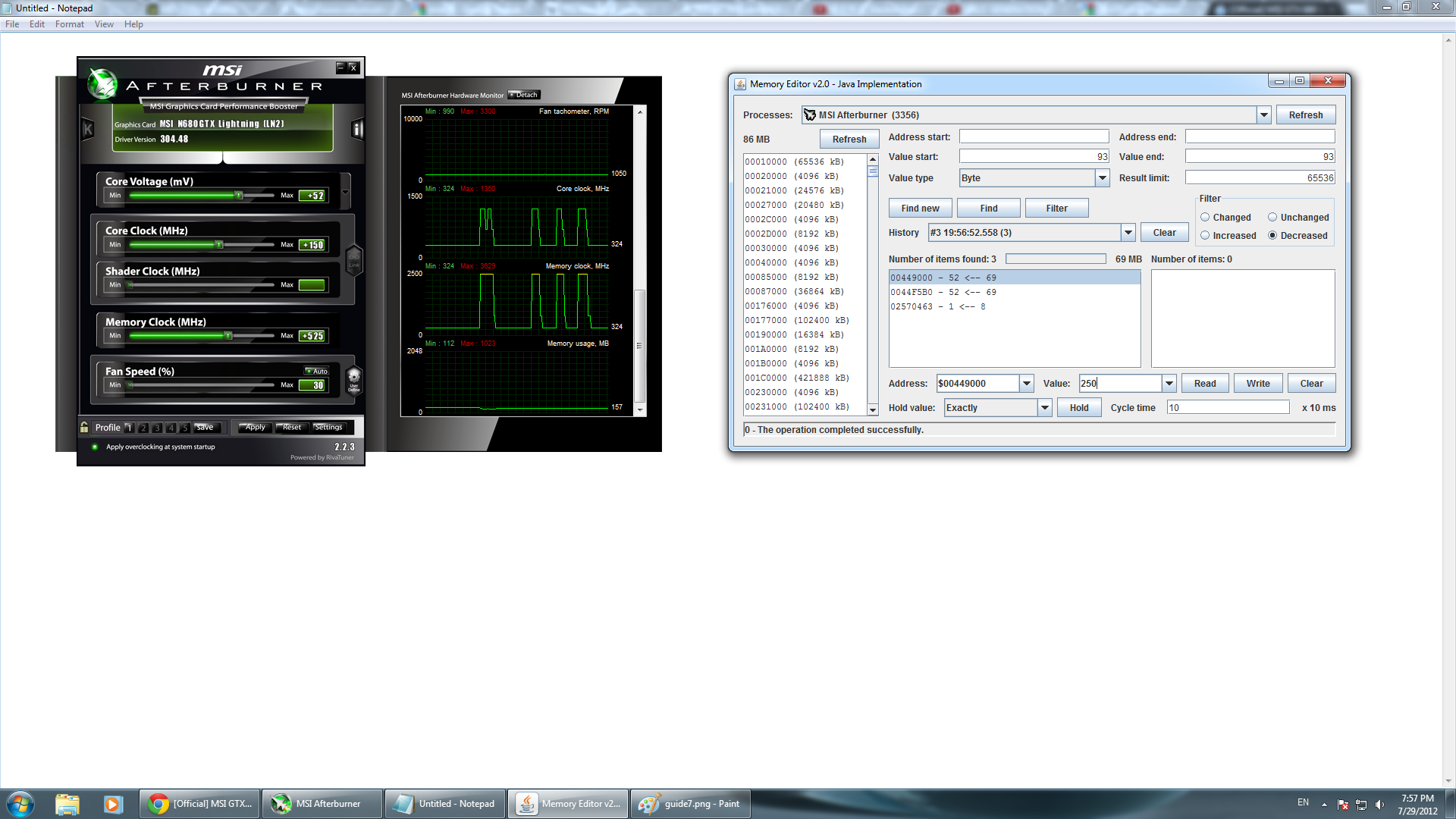Click the profile lock padlock icon
The width and height of the screenshot is (1456, 819).
(84, 427)
